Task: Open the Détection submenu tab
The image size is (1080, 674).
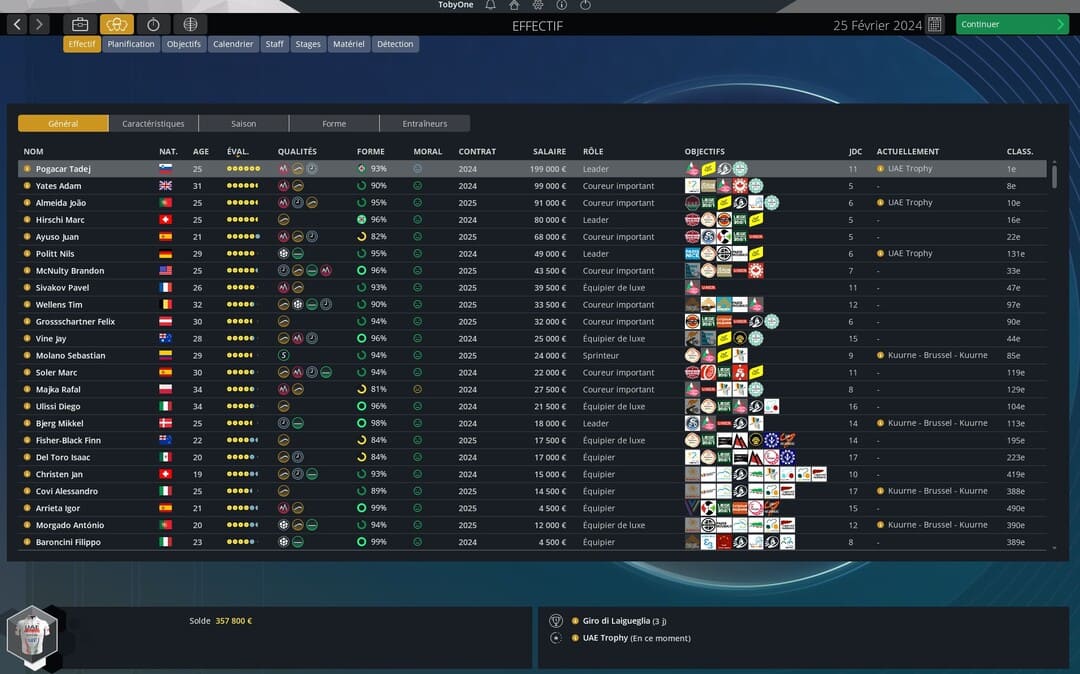Action: coord(395,44)
